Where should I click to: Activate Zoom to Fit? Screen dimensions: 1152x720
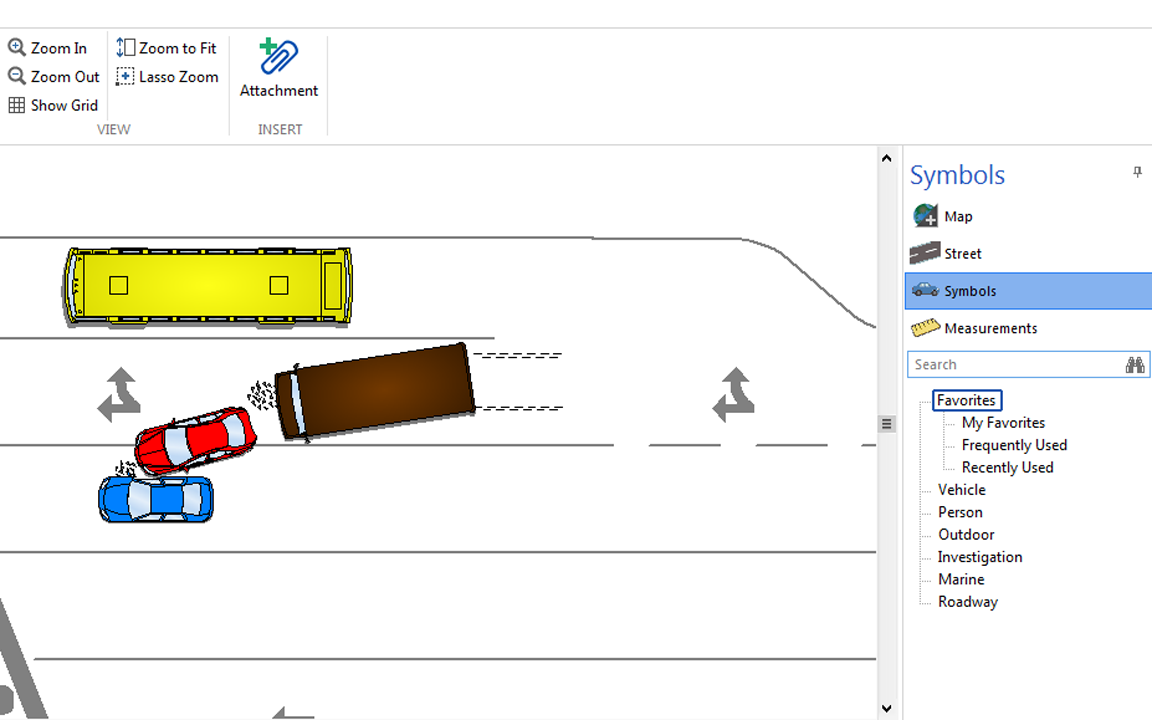tap(166, 47)
